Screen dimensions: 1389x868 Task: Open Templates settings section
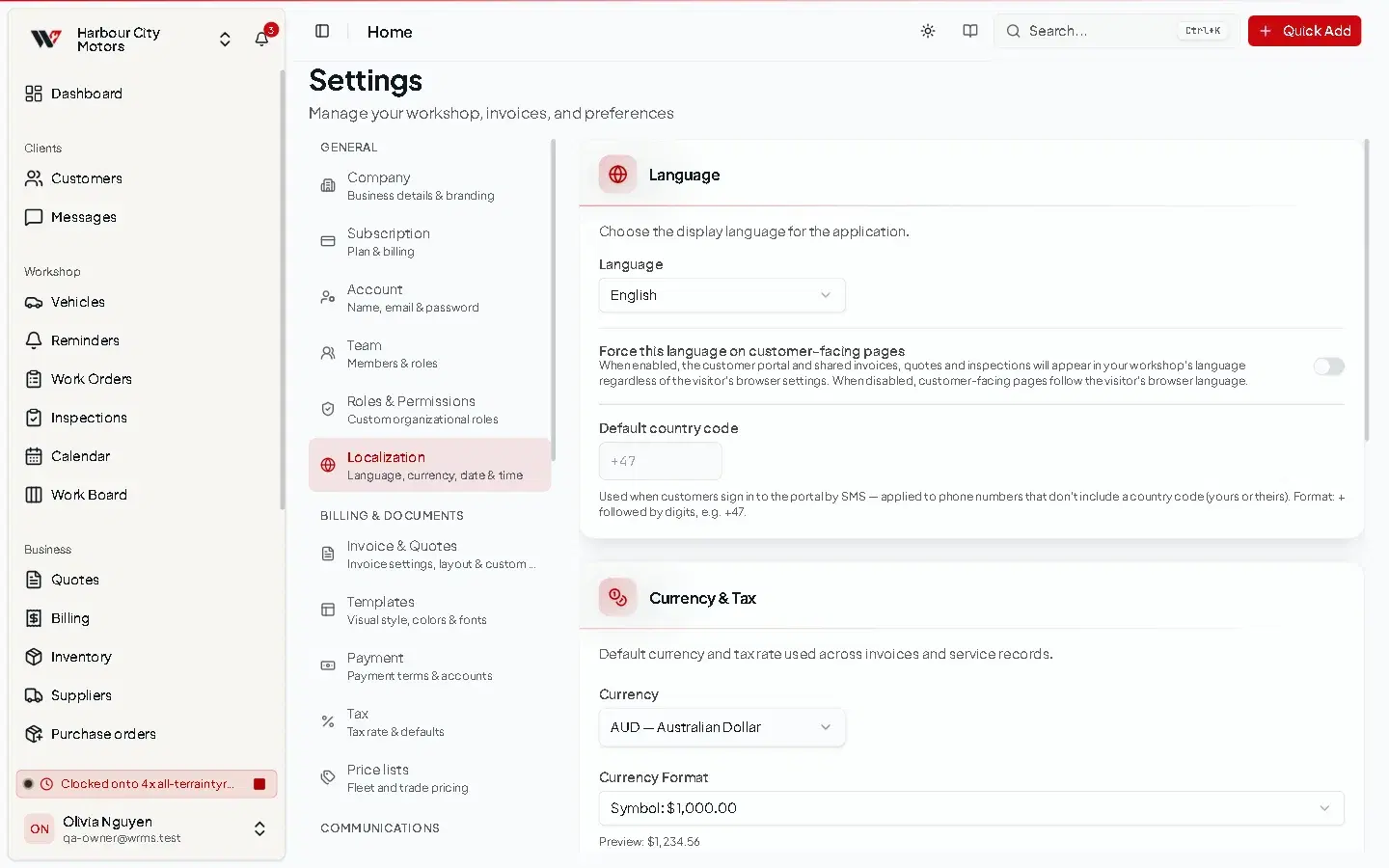click(x=429, y=610)
